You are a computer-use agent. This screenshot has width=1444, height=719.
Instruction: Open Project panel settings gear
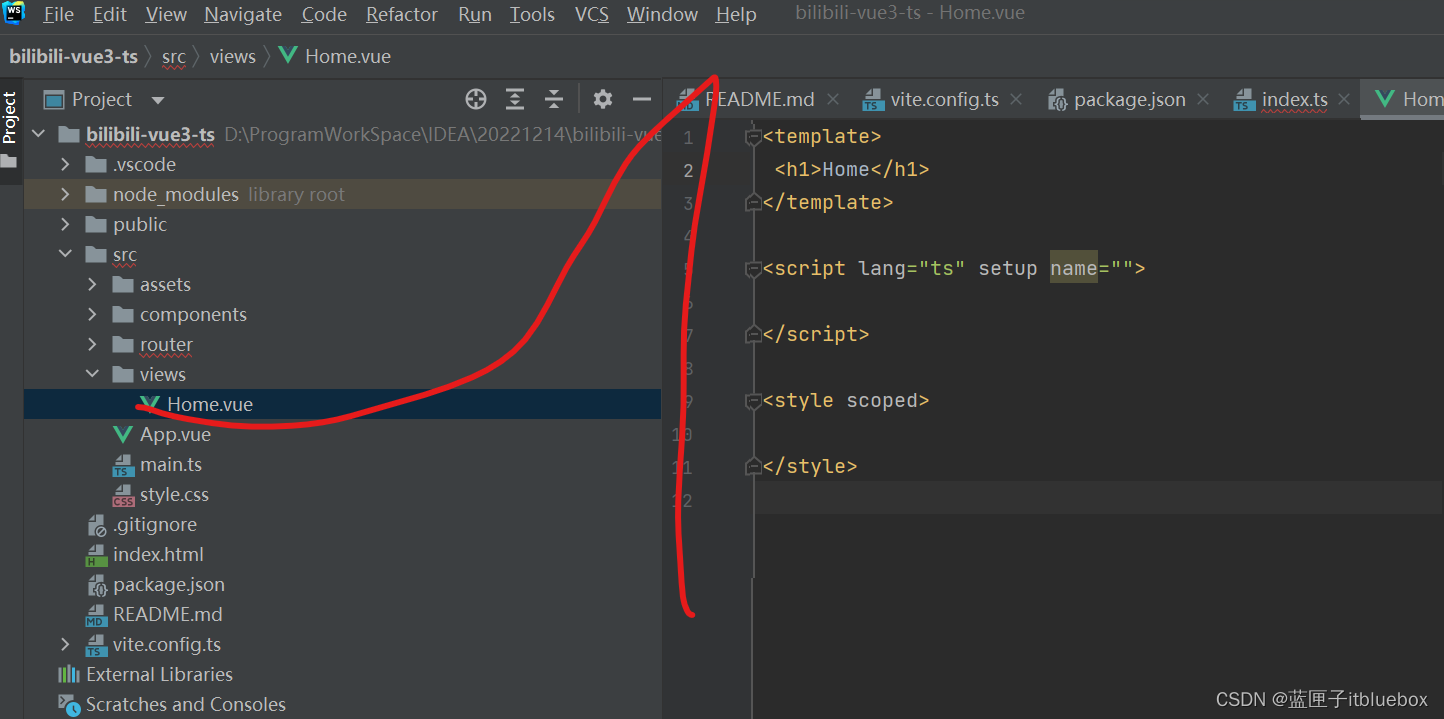coord(602,99)
